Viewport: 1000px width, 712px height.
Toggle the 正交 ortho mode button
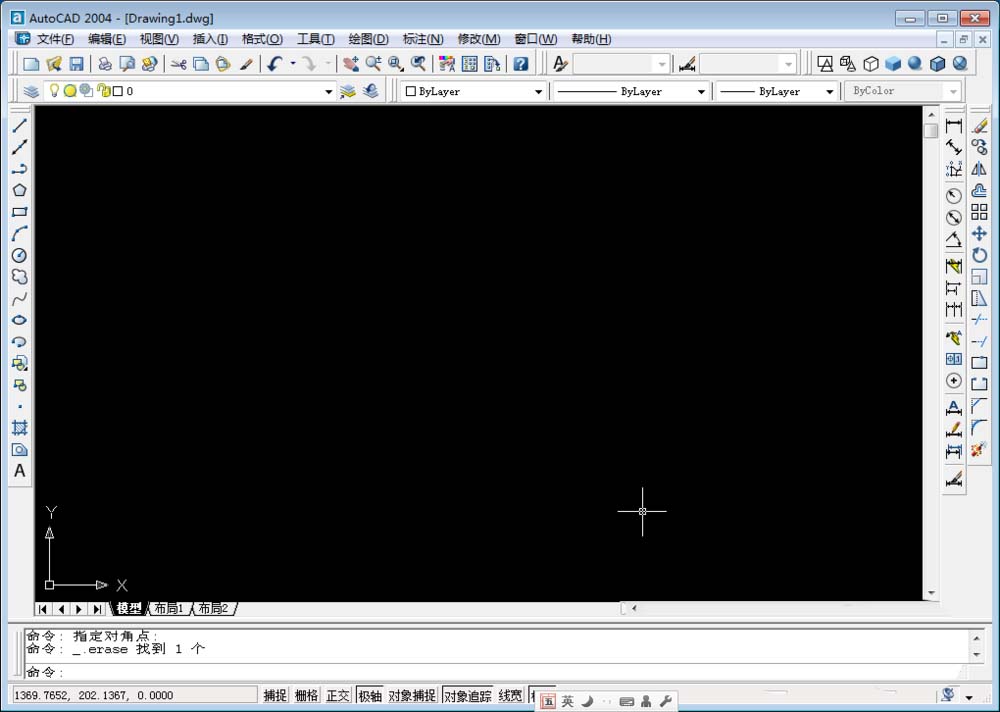tap(337, 695)
